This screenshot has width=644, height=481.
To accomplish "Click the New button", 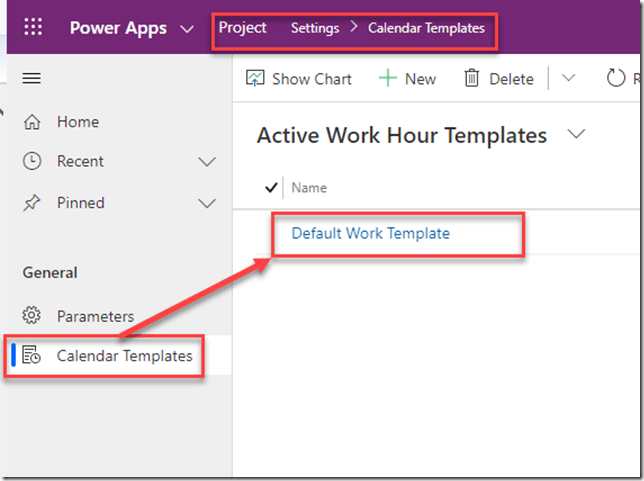I will pyautogui.click(x=407, y=79).
